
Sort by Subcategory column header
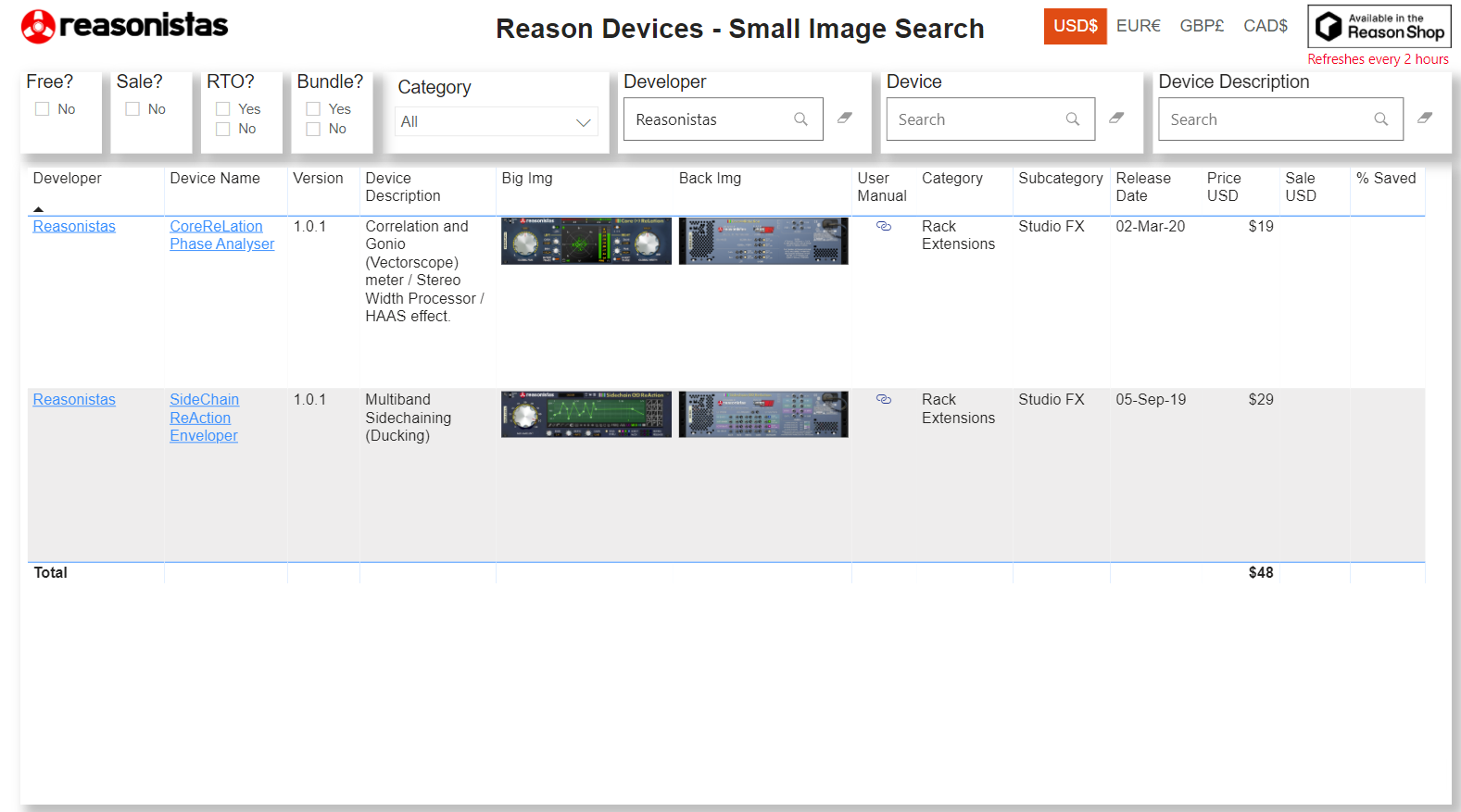pyautogui.click(x=1061, y=178)
